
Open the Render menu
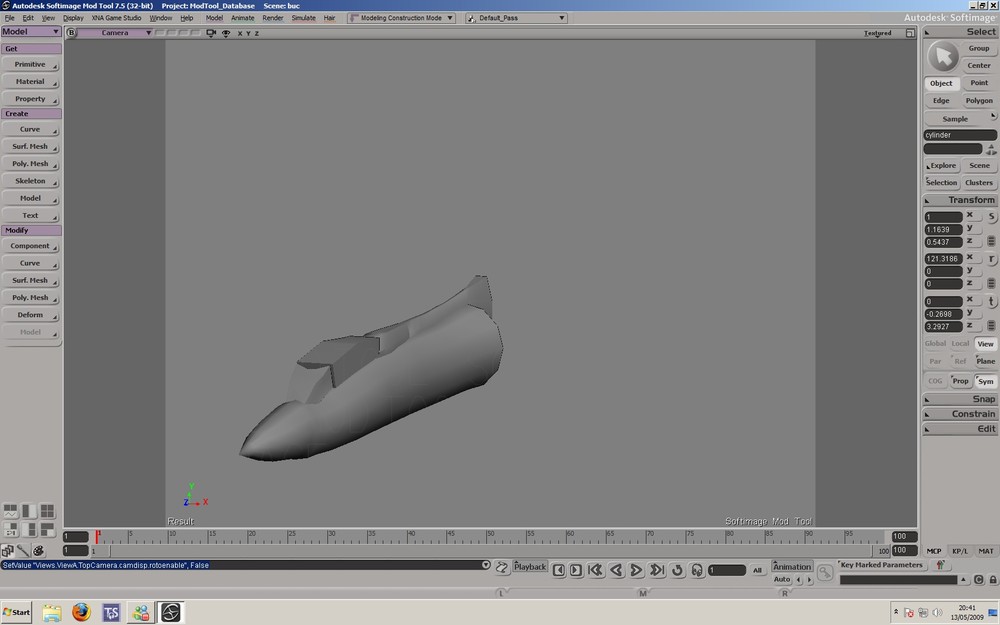click(272, 18)
